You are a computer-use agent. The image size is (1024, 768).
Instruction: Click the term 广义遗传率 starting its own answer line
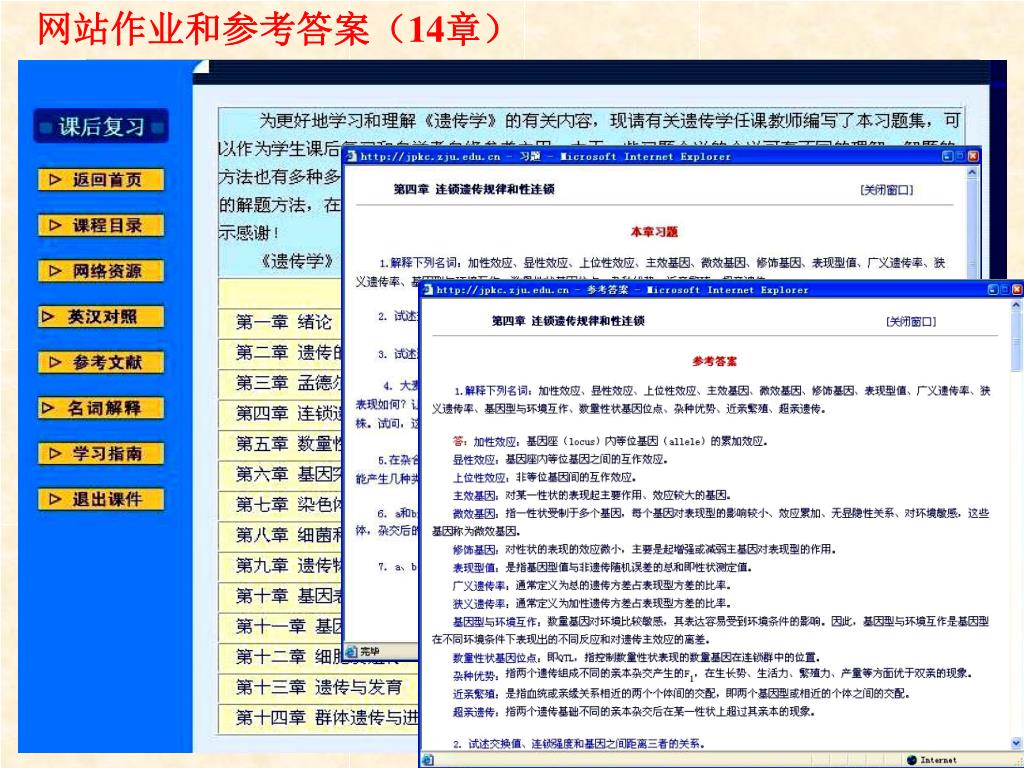tap(479, 585)
